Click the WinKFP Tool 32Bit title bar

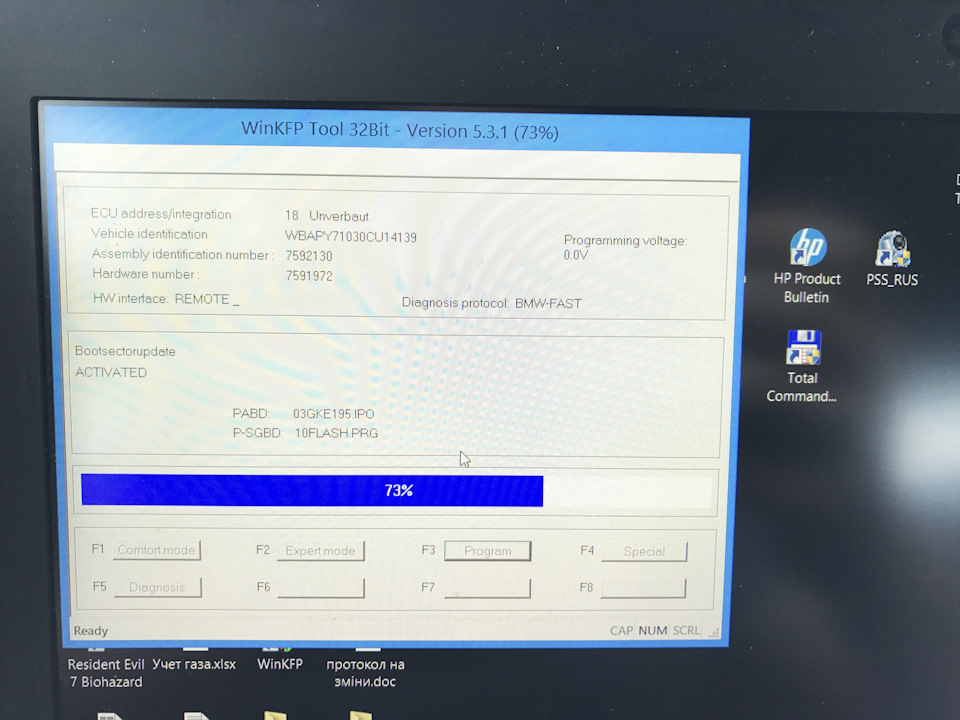tap(400, 130)
